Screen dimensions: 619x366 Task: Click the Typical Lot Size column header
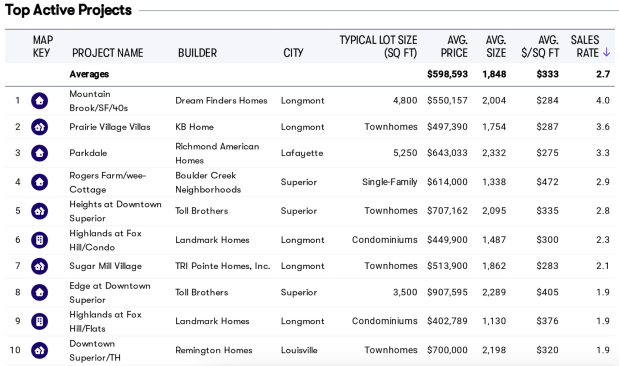point(378,46)
